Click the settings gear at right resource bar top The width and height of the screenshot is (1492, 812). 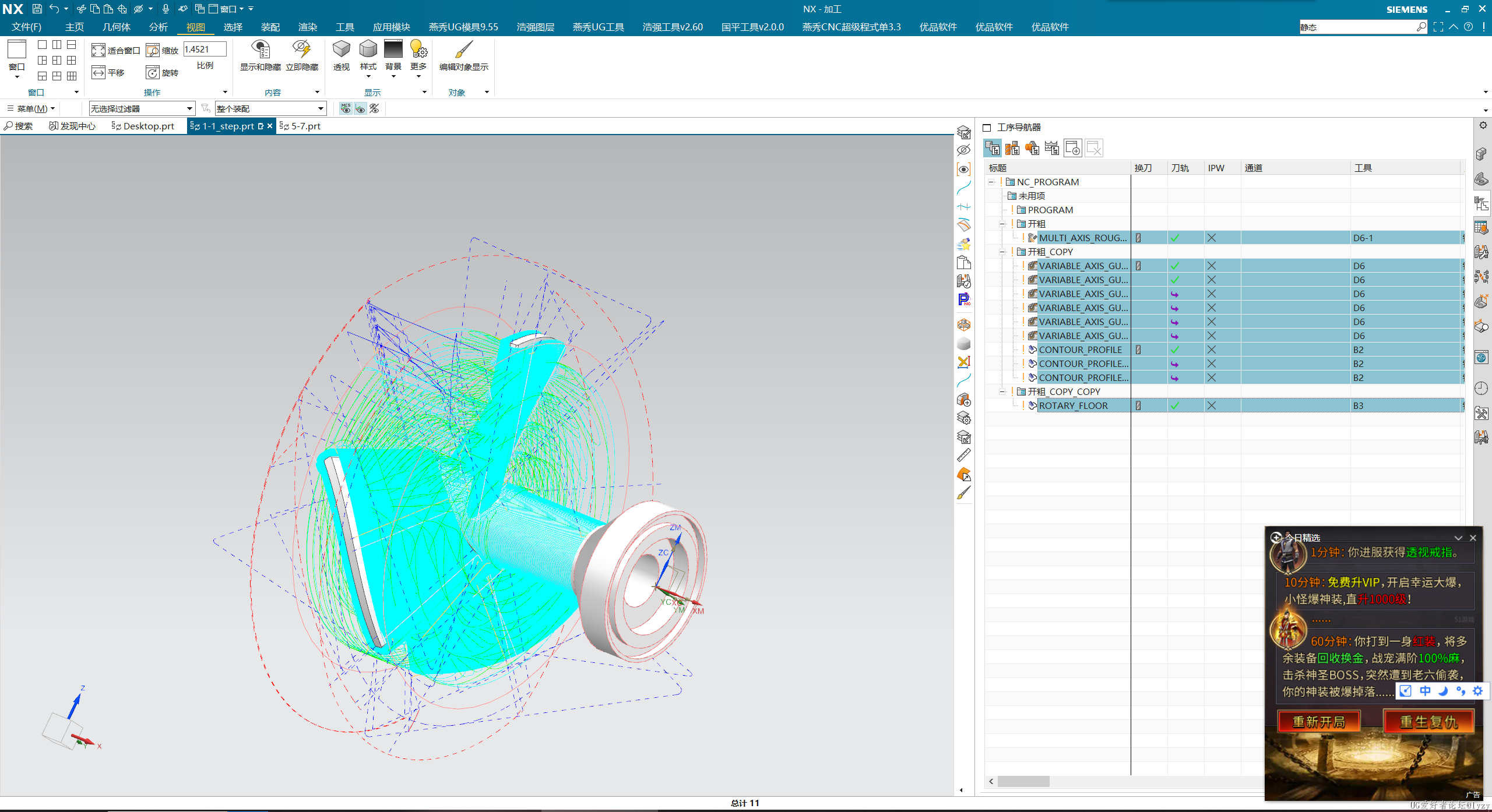(1483, 125)
